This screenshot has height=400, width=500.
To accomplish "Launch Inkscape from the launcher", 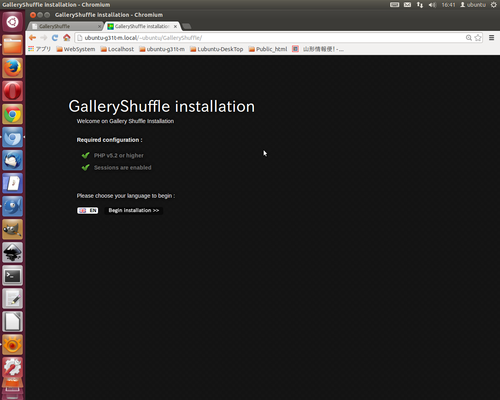I will tap(13, 252).
